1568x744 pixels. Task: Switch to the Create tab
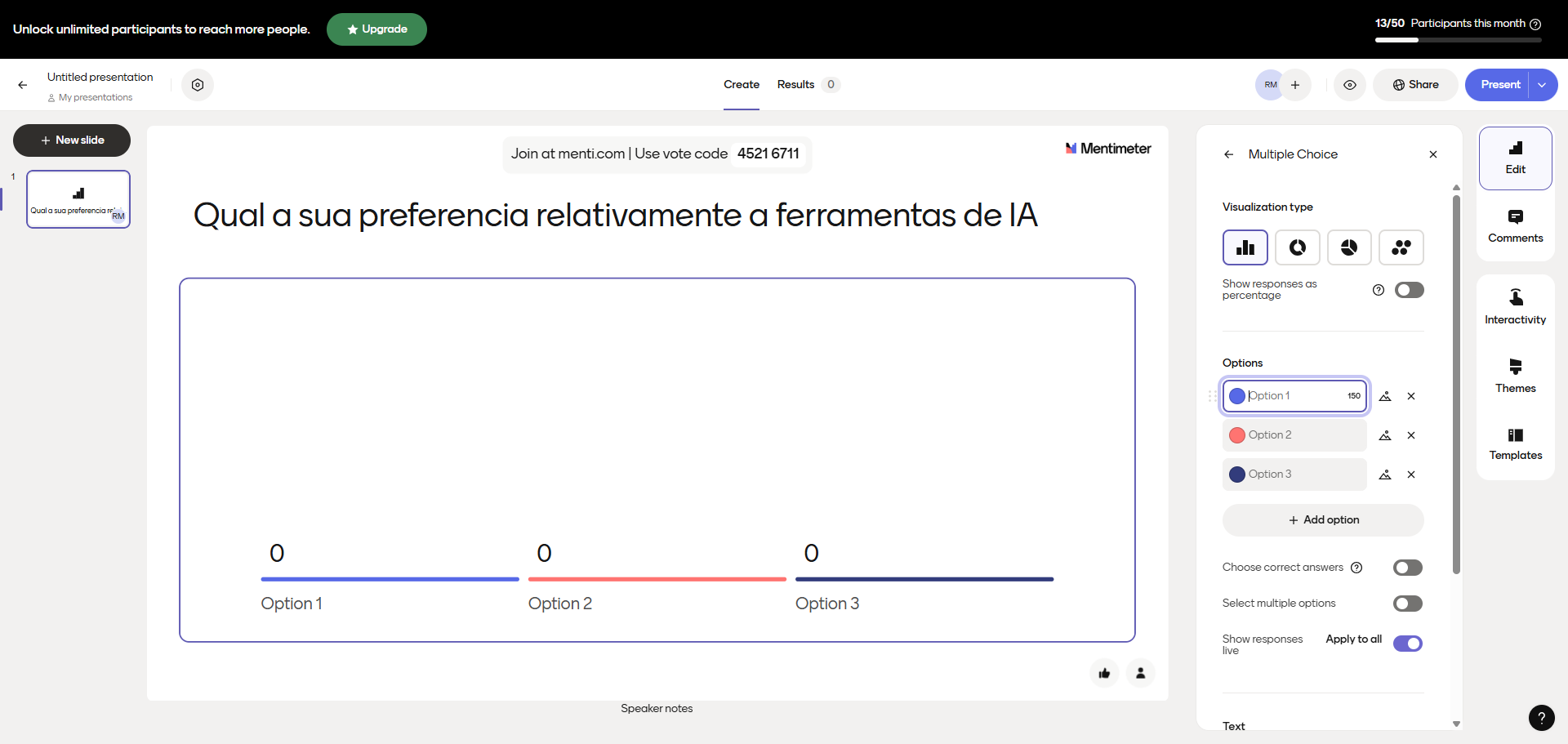coord(742,85)
